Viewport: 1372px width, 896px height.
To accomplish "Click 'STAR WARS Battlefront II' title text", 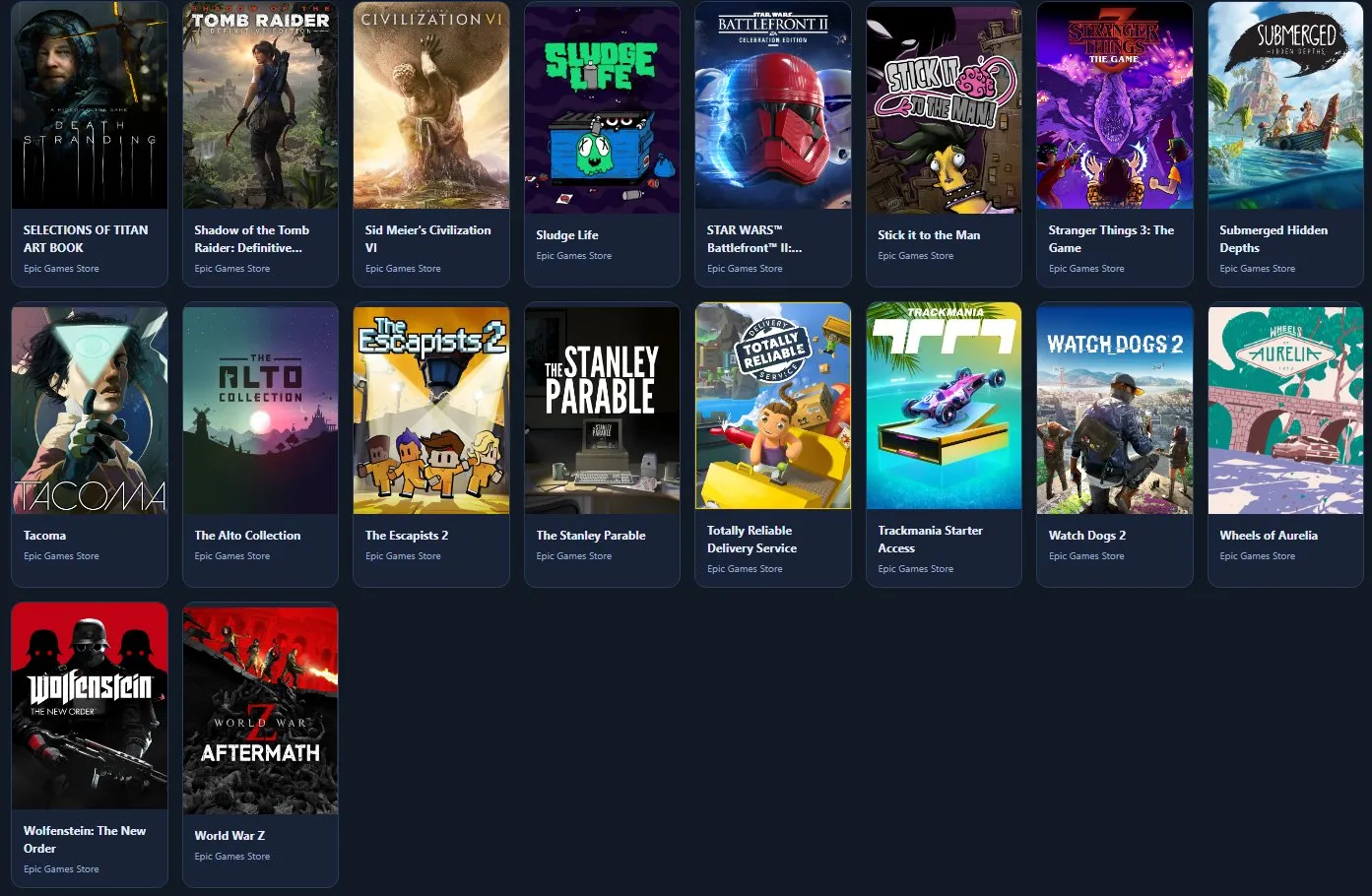I will [x=754, y=239].
